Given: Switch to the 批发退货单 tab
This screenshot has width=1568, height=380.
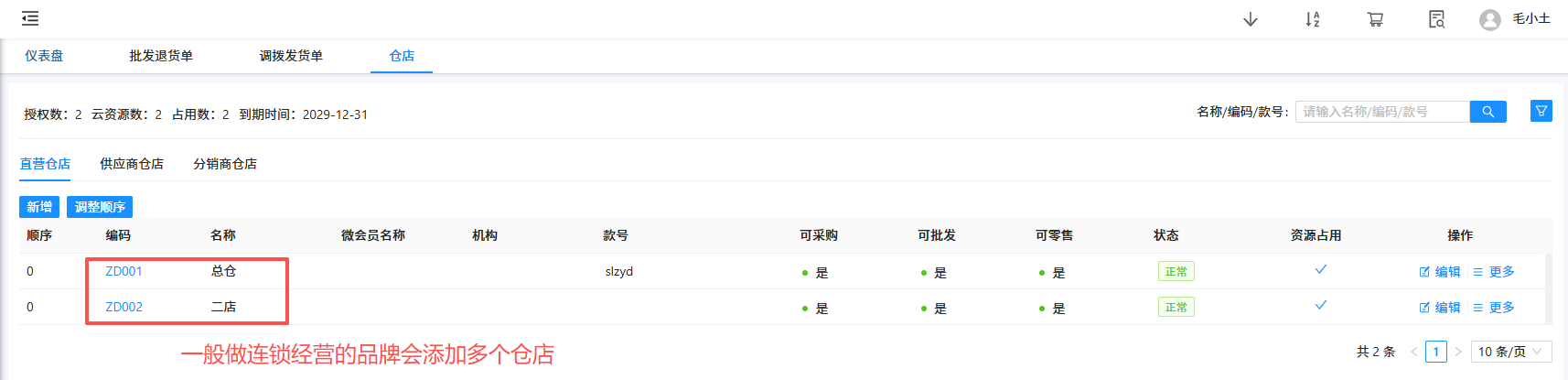Looking at the screenshot, I should (x=161, y=56).
